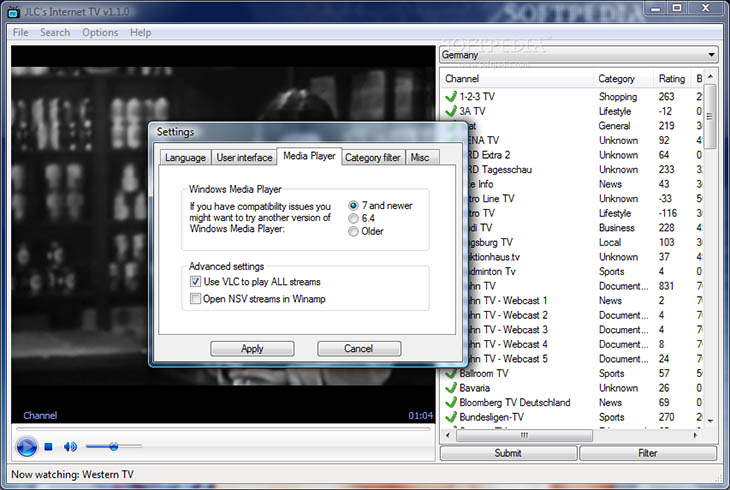
Task: Click the scroll right arrow of channel list
Action: coord(696,436)
